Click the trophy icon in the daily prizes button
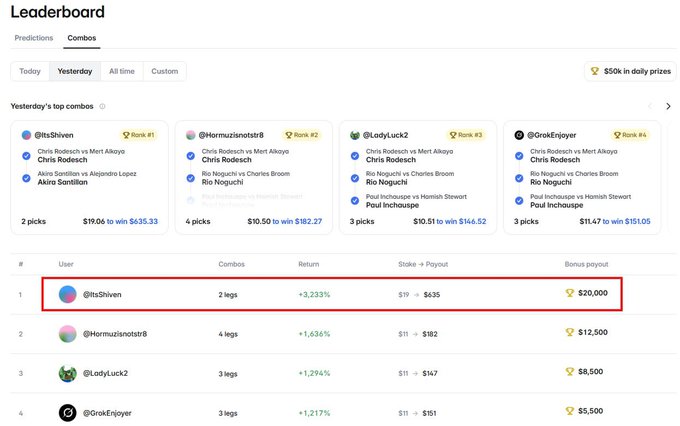This screenshot has width=680, height=426. (595, 71)
